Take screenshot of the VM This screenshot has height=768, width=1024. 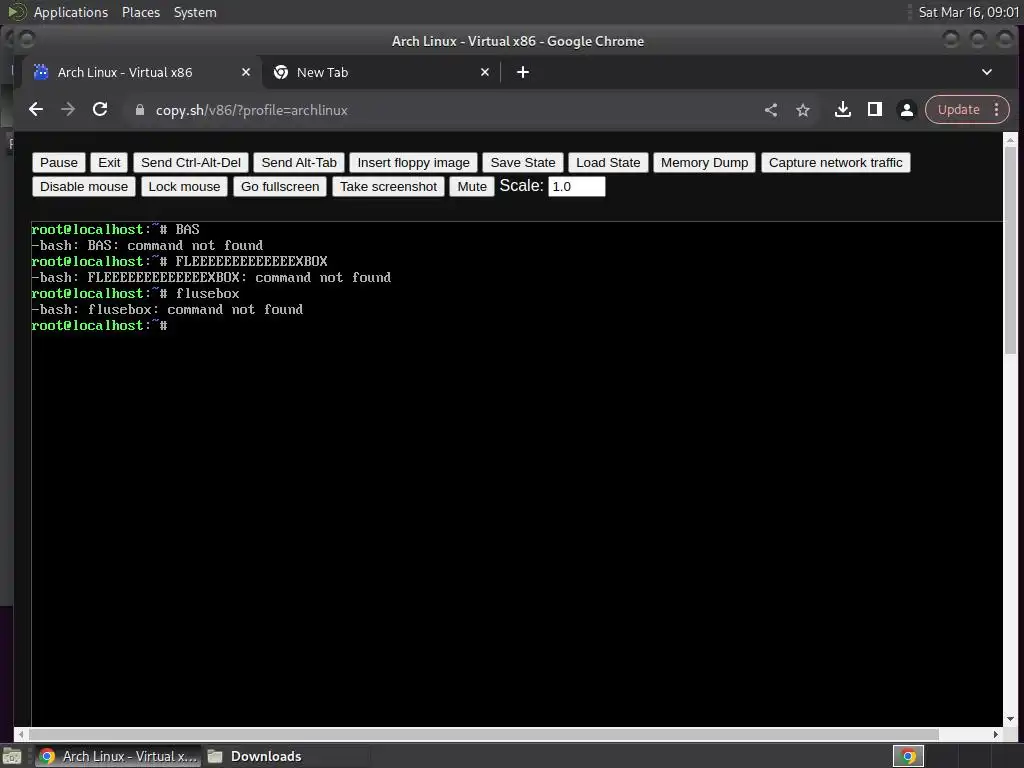point(389,187)
